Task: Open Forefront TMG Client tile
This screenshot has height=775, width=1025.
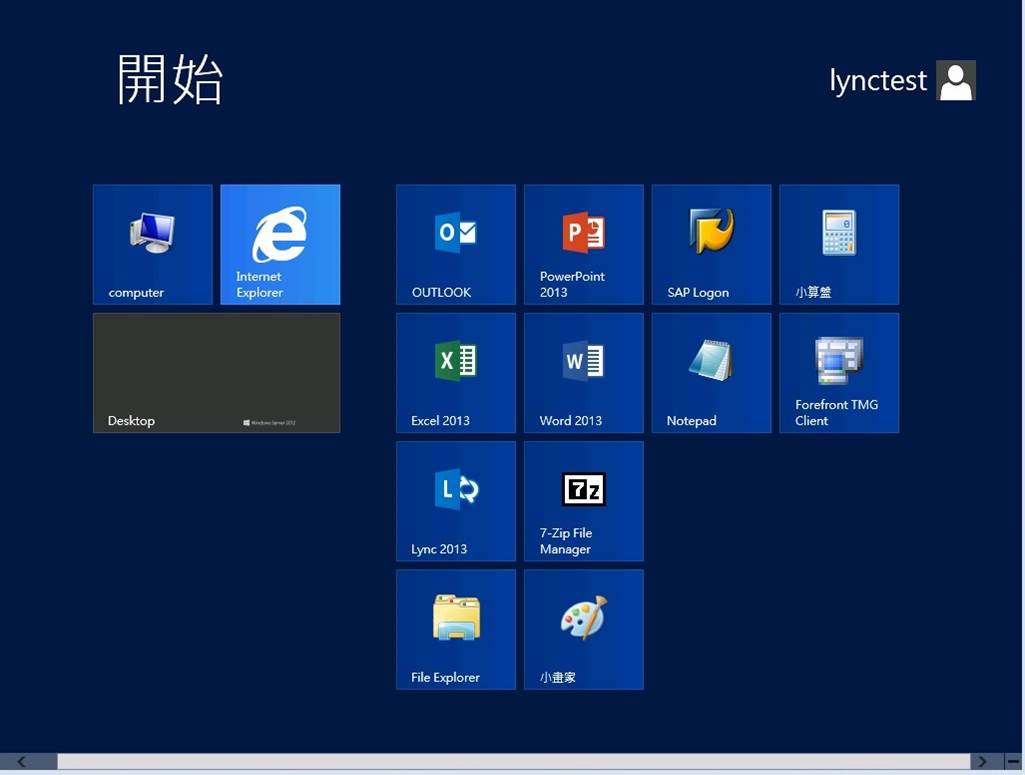Action: point(839,372)
